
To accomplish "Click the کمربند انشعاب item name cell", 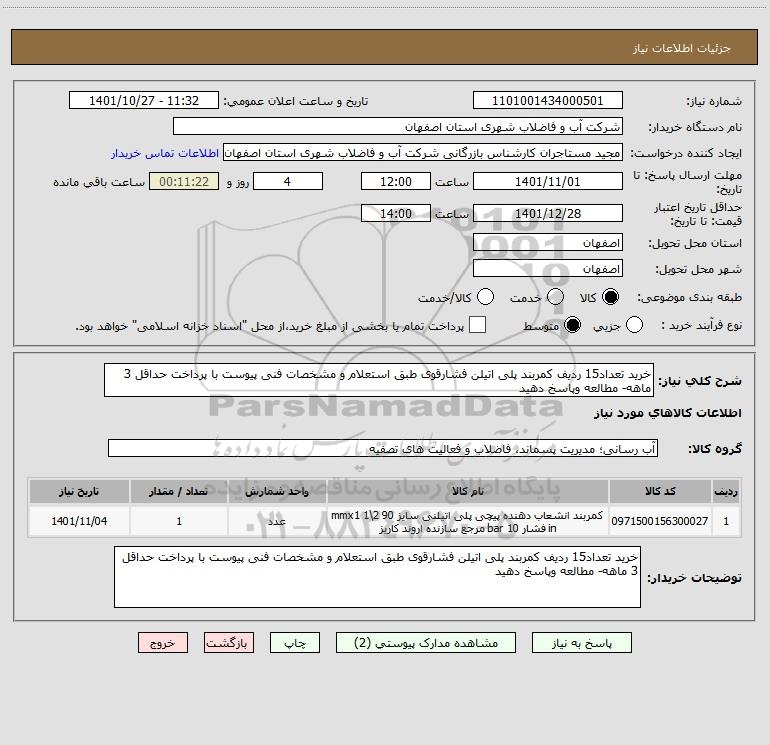I will pos(468,521).
